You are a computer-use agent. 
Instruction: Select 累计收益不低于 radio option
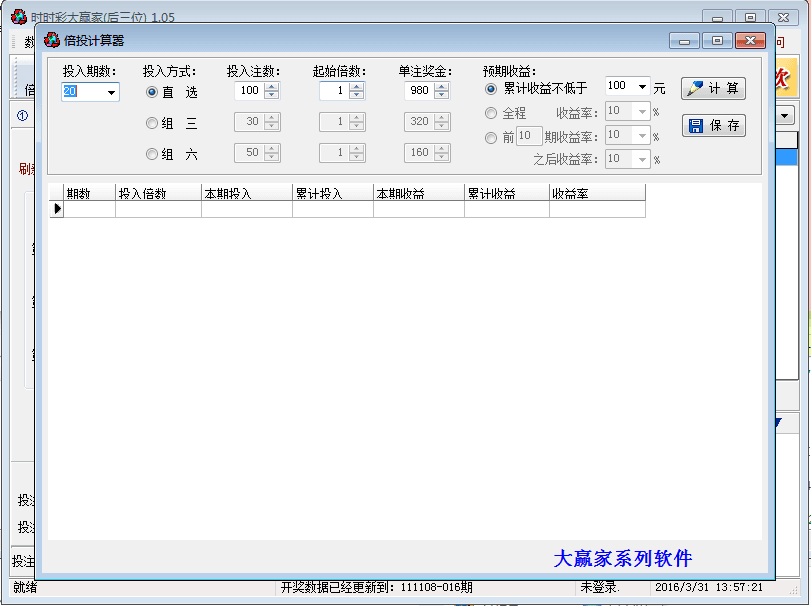(491, 88)
